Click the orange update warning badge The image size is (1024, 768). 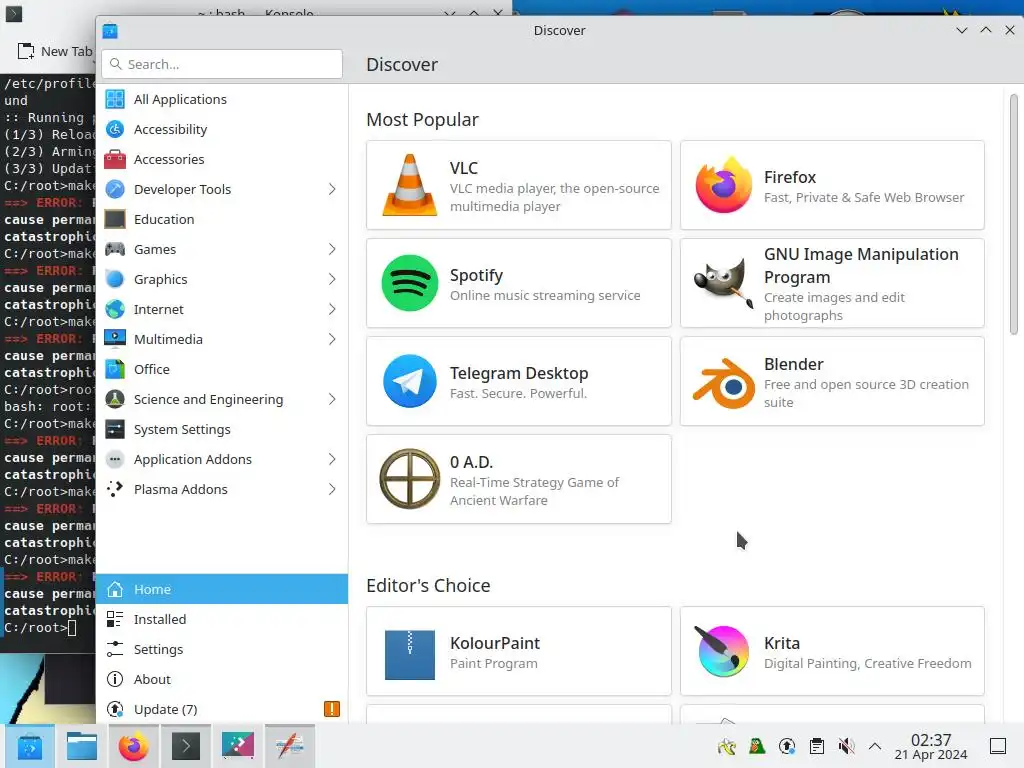tap(332, 709)
